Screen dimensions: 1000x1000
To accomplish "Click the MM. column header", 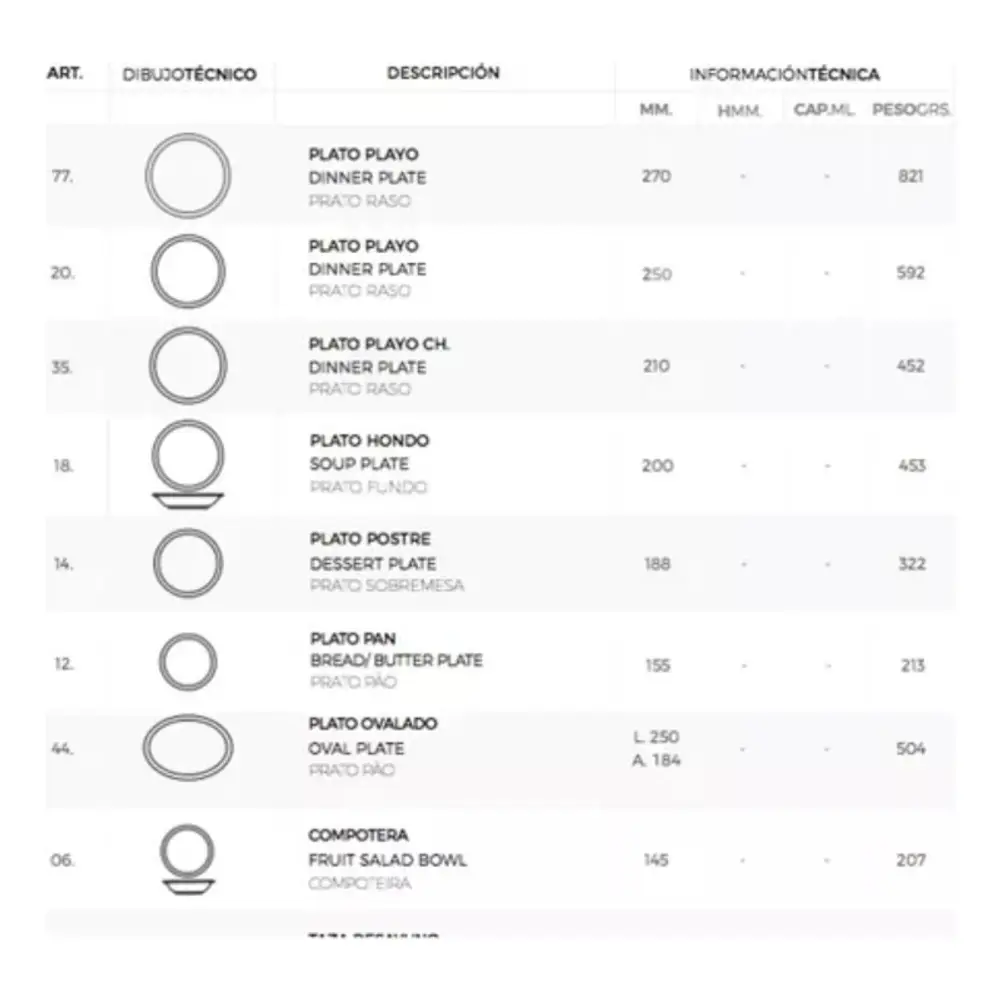I will (656, 110).
